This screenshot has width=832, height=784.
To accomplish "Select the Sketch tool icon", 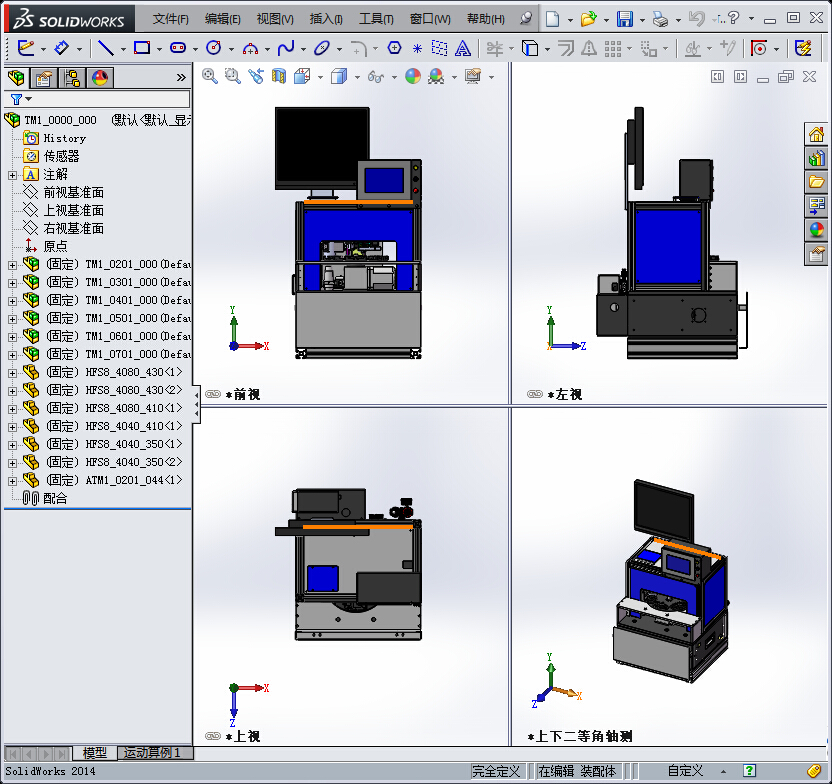I will 25,48.
